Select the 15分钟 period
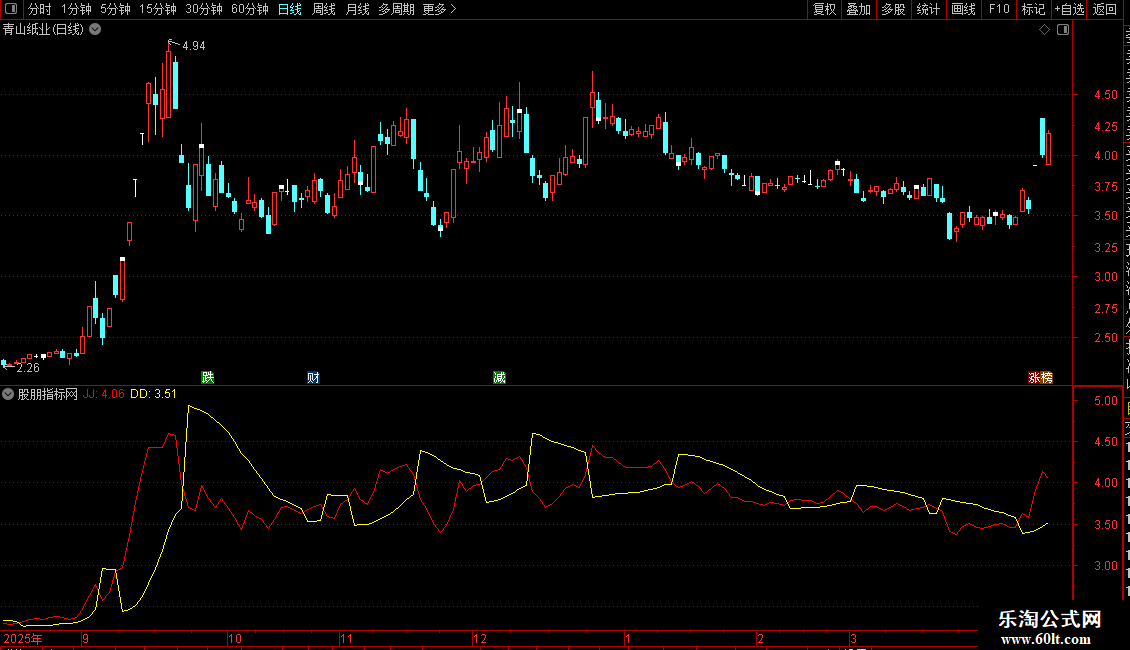 [x=158, y=9]
